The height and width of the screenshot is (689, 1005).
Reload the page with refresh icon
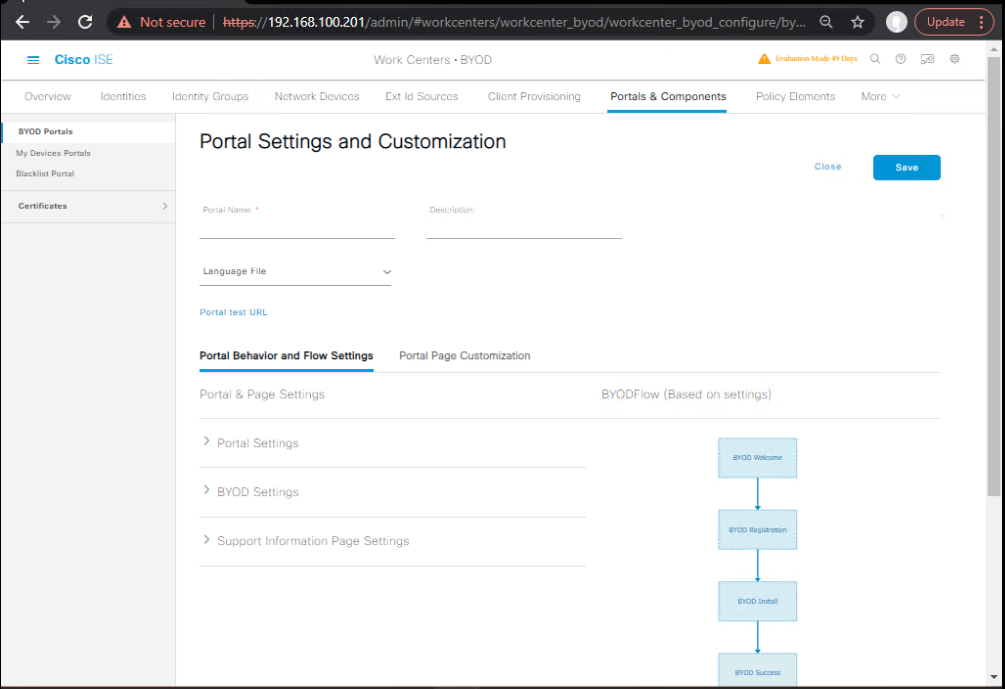pos(85,22)
